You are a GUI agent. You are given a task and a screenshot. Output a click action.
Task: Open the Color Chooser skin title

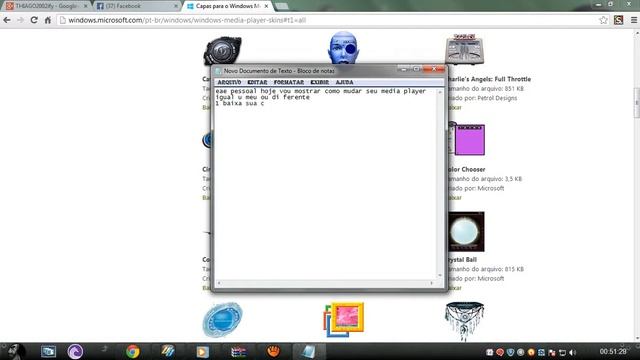(x=467, y=169)
